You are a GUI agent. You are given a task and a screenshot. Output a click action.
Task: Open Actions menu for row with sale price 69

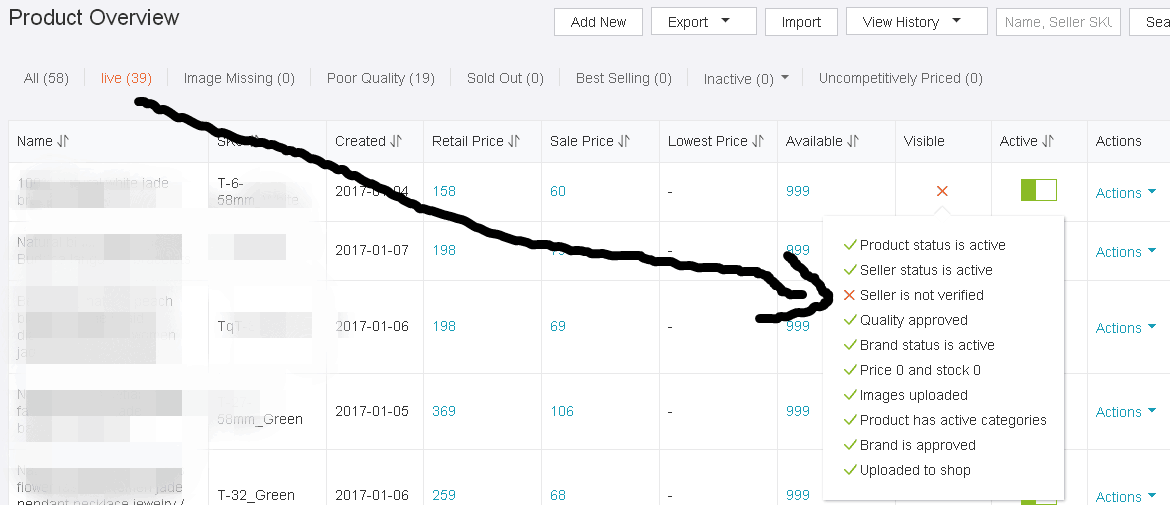click(x=1125, y=328)
